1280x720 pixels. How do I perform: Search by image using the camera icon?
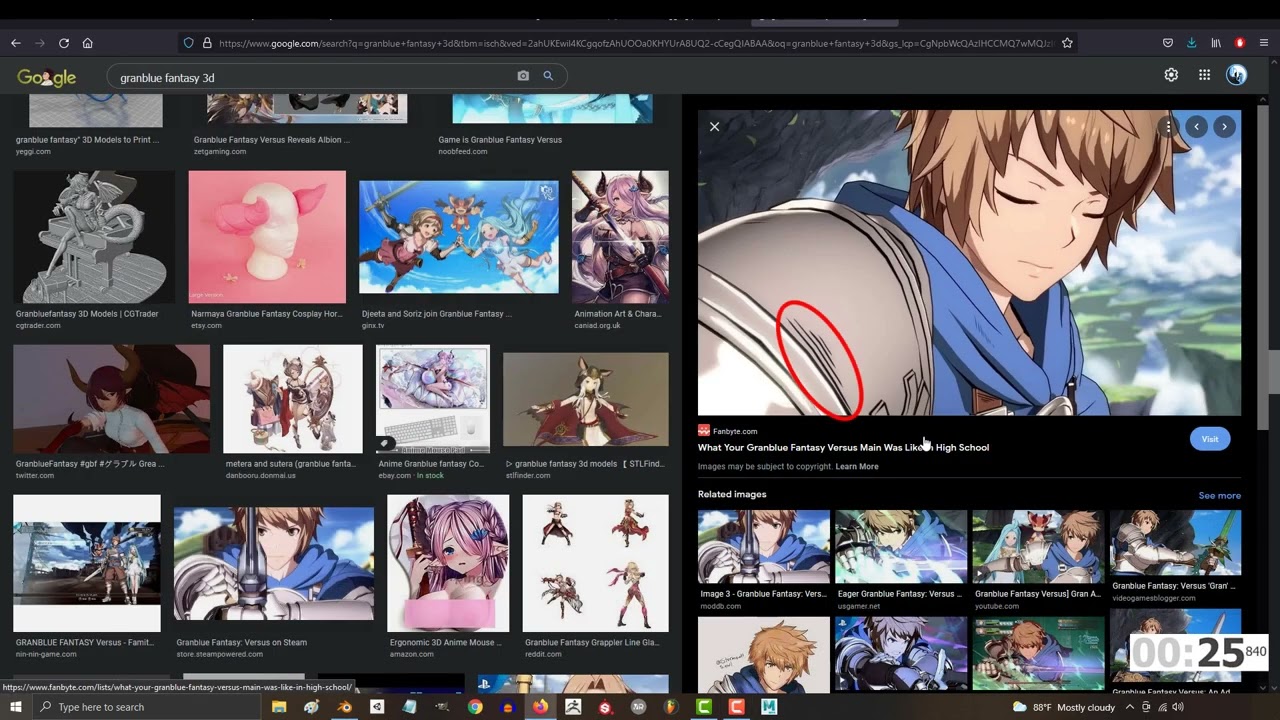pyautogui.click(x=523, y=76)
